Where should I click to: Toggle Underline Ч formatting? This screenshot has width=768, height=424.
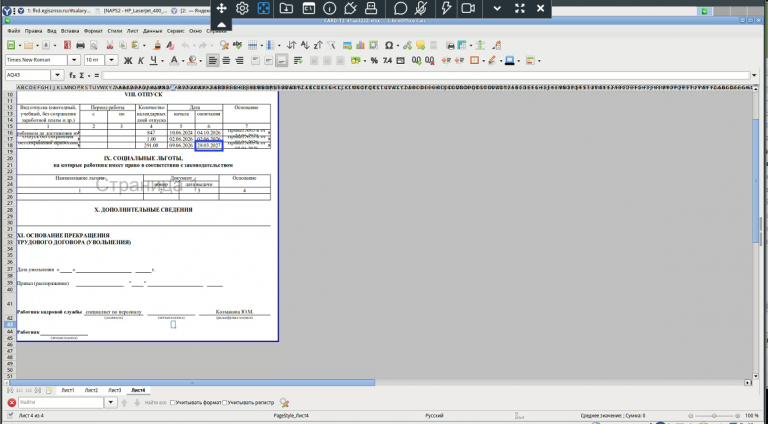(x=153, y=61)
